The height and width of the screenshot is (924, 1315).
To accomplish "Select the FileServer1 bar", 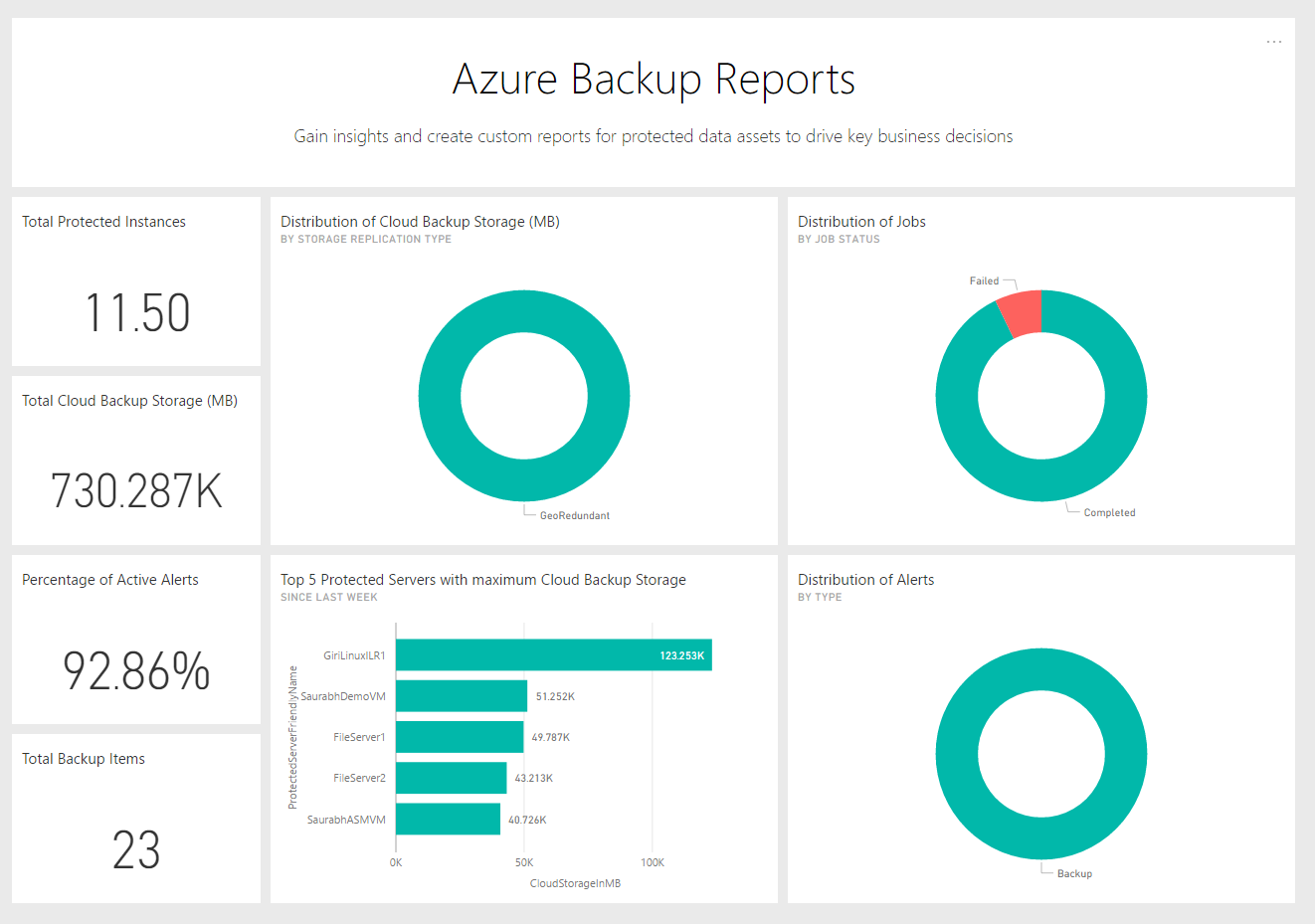I will click(x=460, y=737).
